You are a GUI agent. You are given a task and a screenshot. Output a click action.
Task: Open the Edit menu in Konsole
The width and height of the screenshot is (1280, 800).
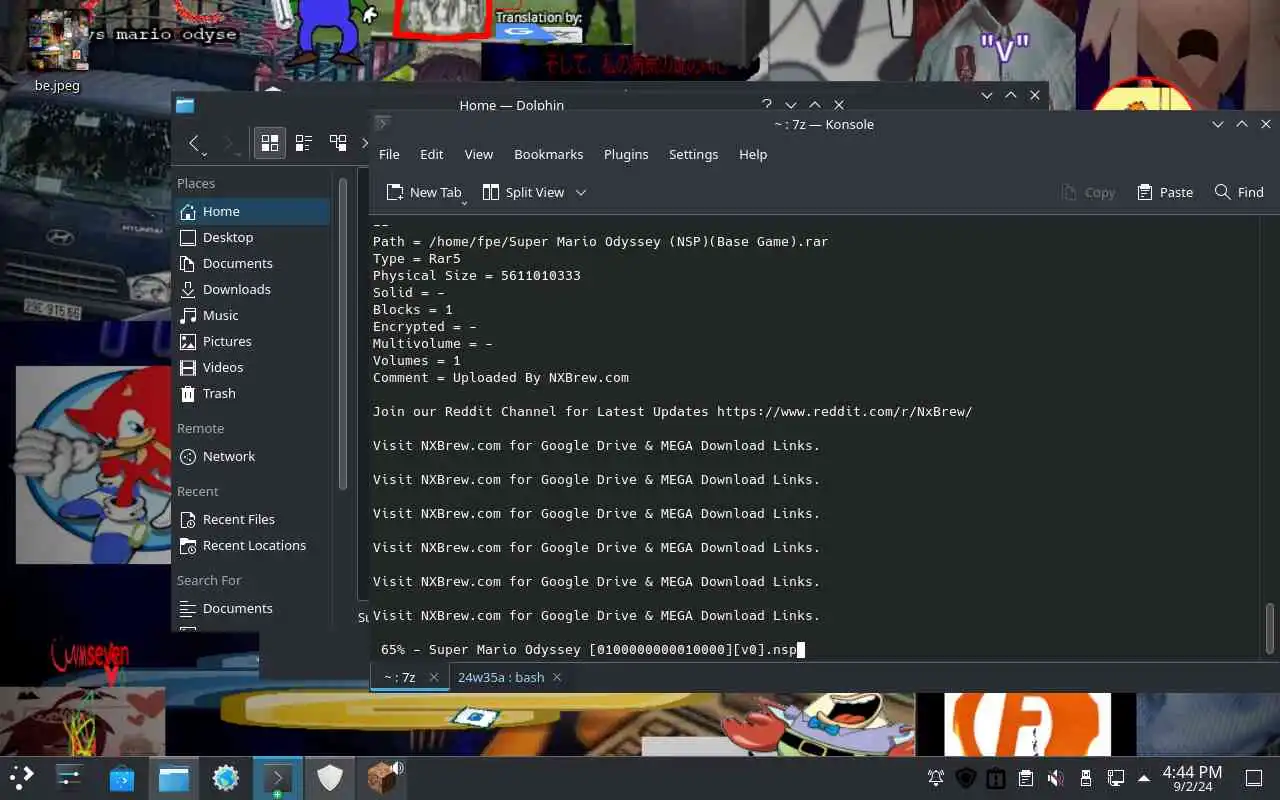(x=431, y=154)
